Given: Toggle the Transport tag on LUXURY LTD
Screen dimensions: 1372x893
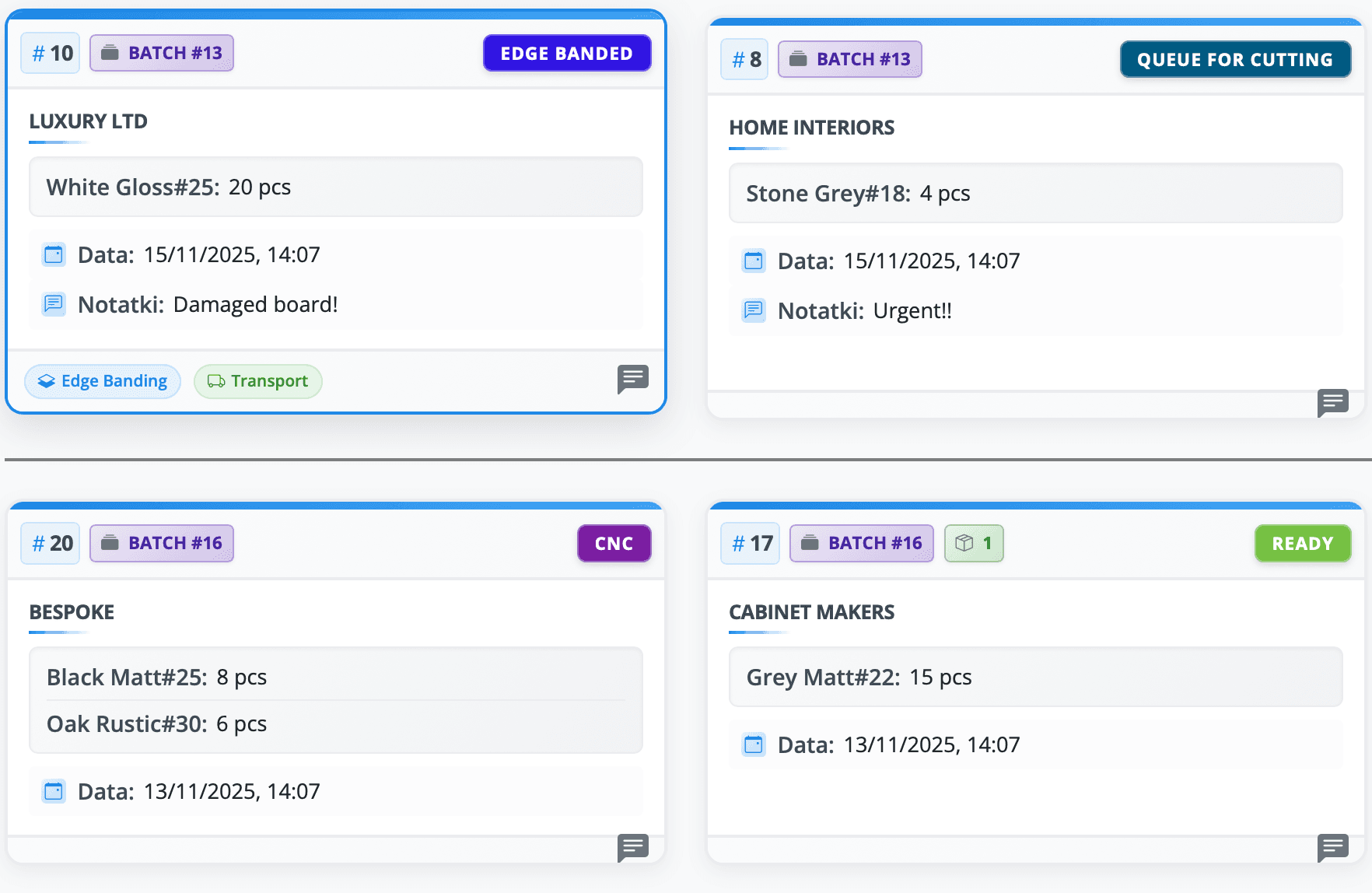Looking at the screenshot, I should click(257, 381).
